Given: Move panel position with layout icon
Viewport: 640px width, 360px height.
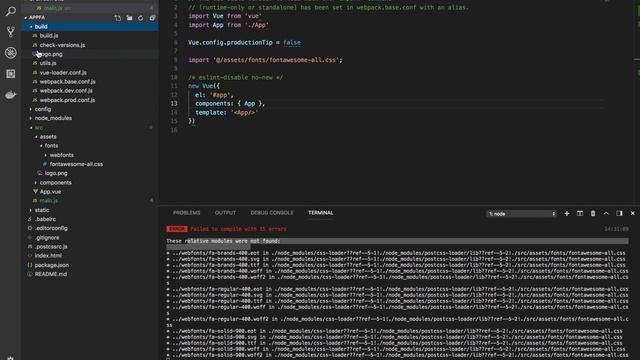Looking at the screenshot, I should click(x=619, y=213).
